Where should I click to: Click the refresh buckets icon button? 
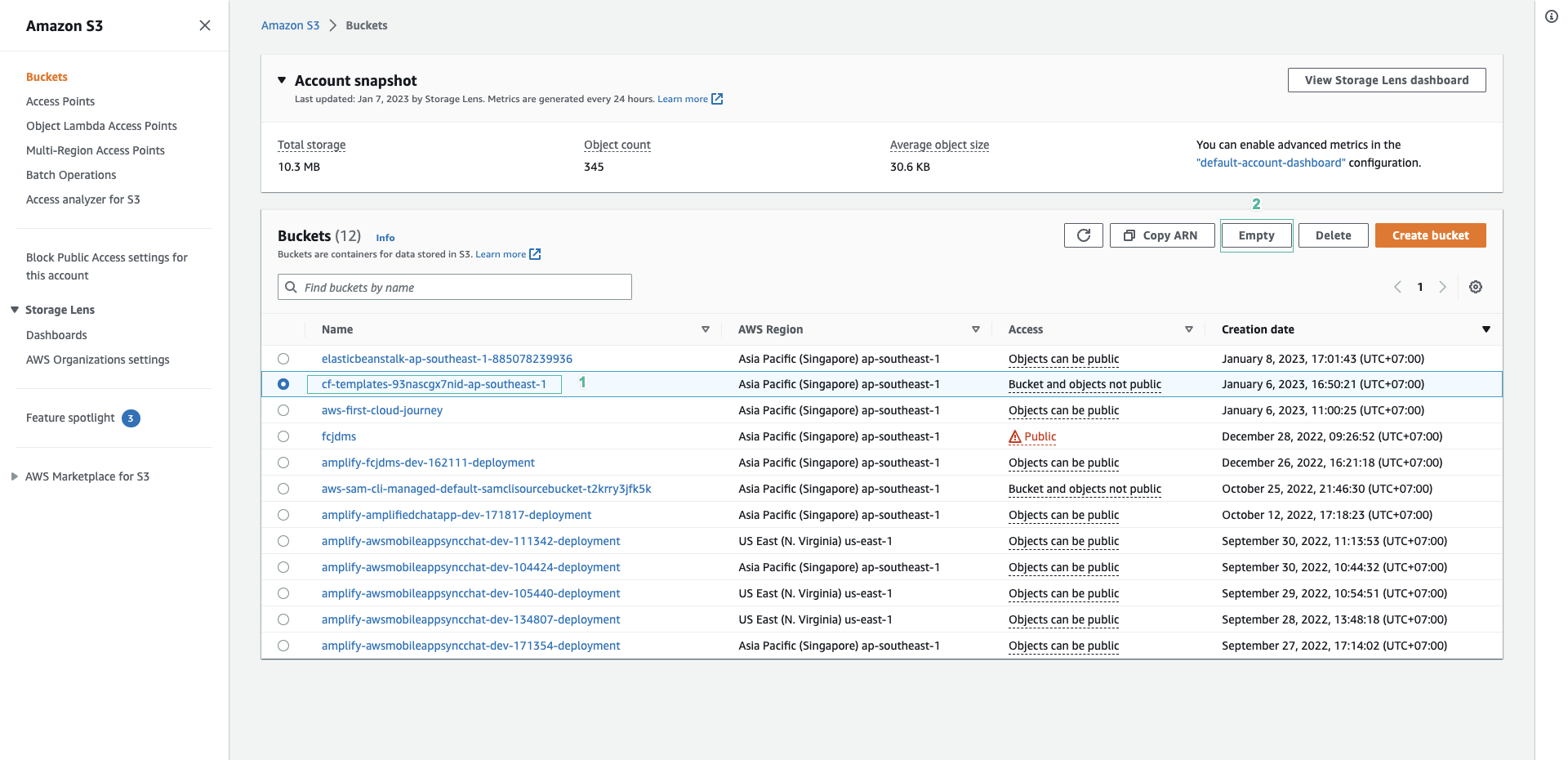(x=1084, y=235)
